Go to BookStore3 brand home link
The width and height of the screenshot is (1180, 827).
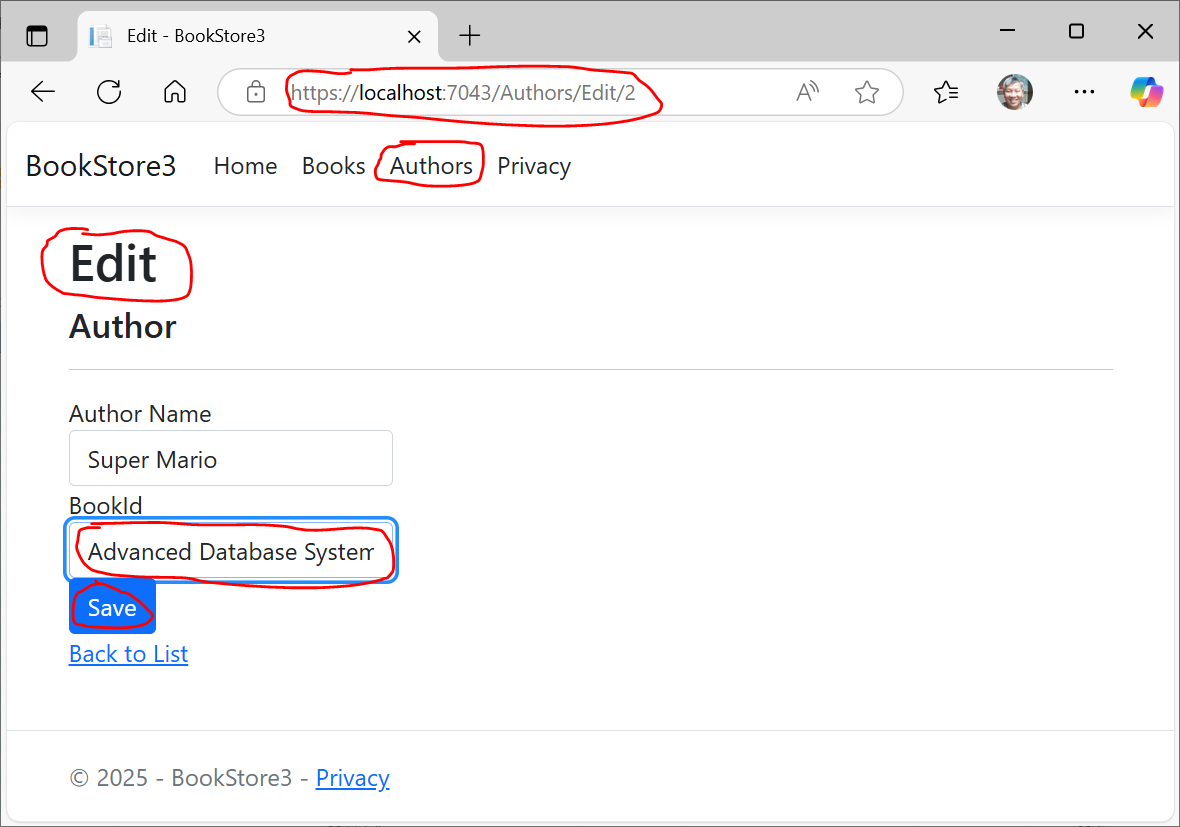click(x=101, y=166)
